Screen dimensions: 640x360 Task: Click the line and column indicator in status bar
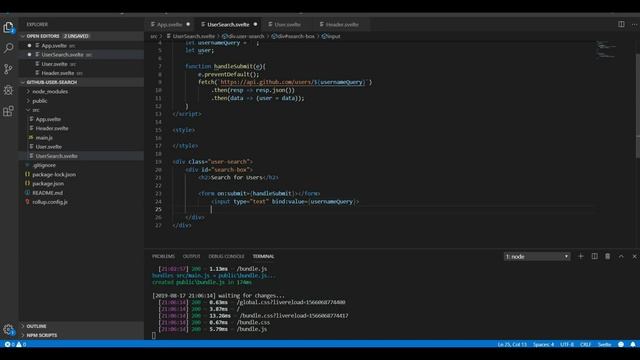point(512,344)
